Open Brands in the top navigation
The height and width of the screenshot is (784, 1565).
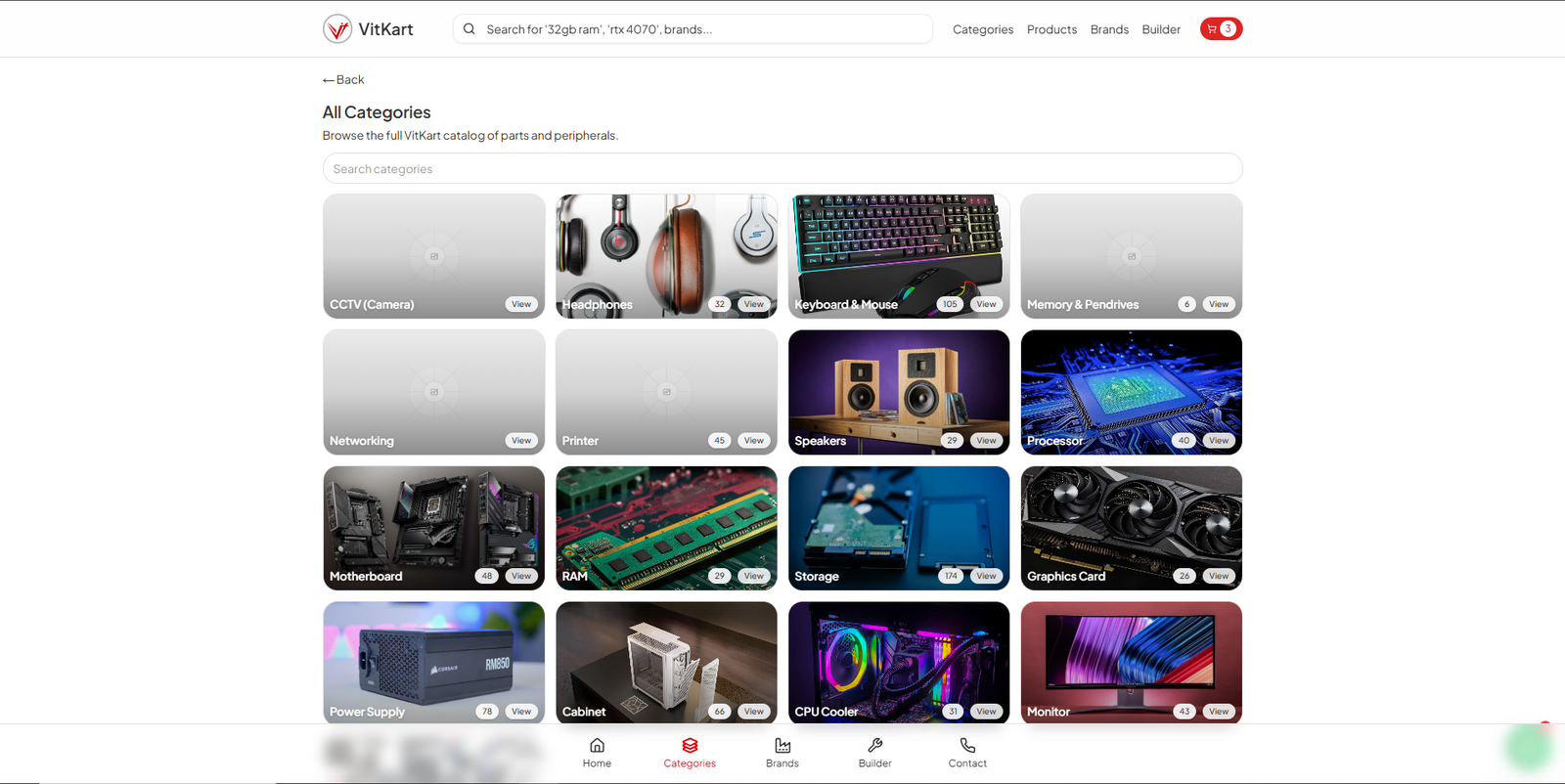1109,29
